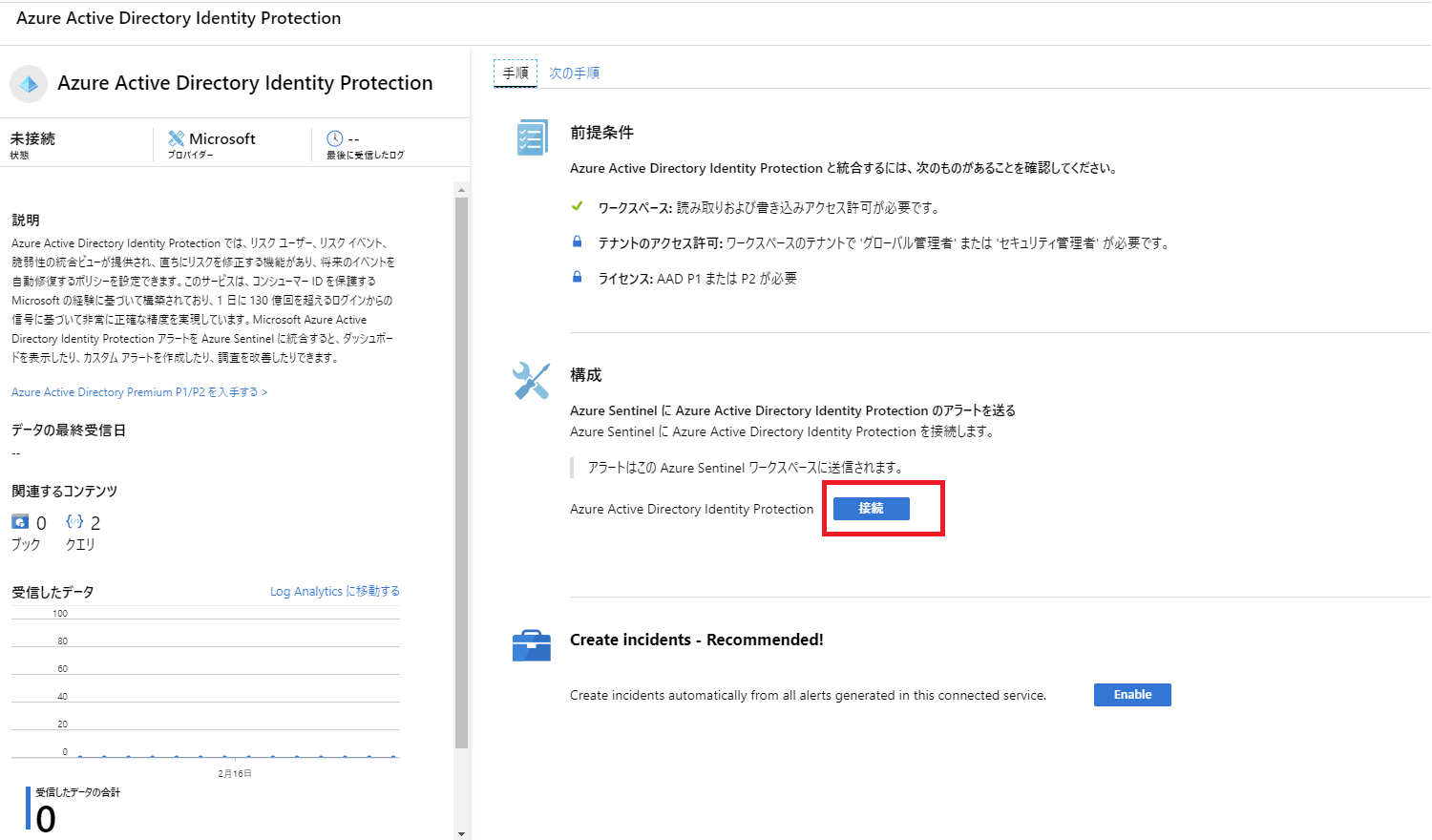Click the 前提条件 checklist icon
The image size is (1432, 840).
(x=532, y=137)
